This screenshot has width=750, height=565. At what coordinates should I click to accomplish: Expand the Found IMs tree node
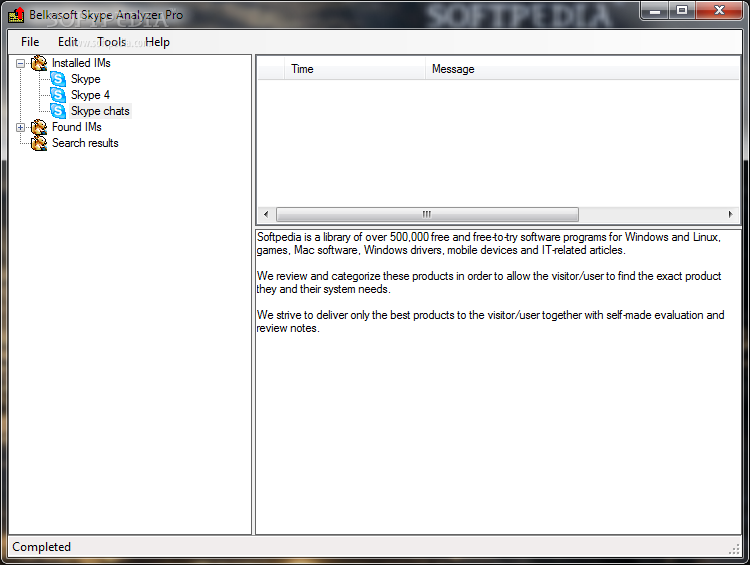point(20,127)
